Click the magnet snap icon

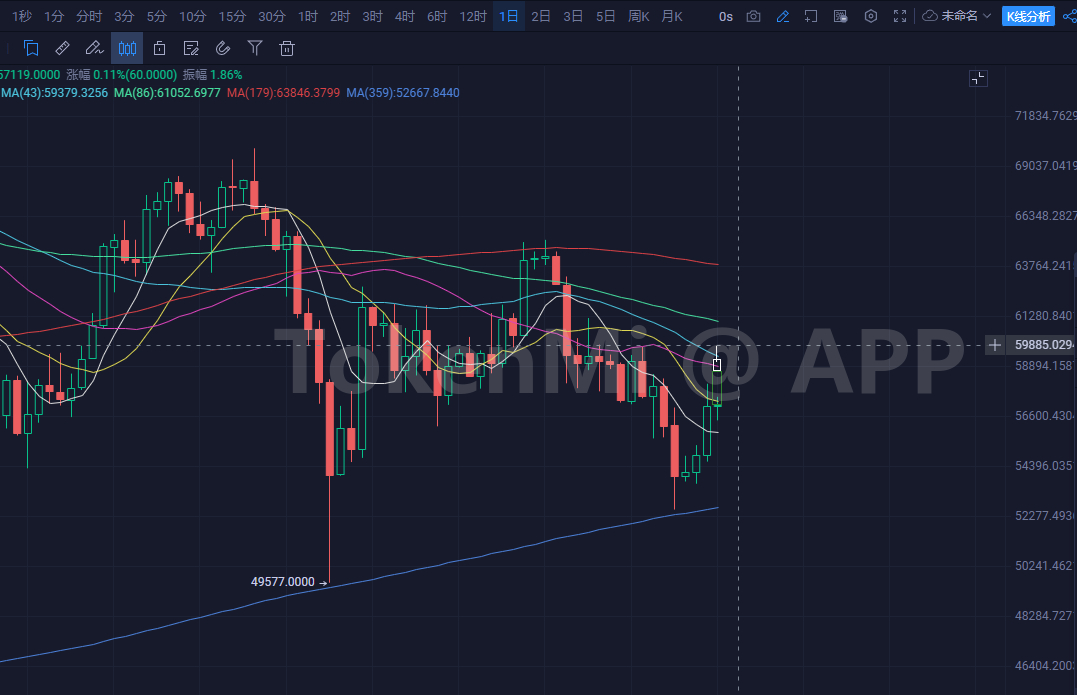tap(223, 48)
